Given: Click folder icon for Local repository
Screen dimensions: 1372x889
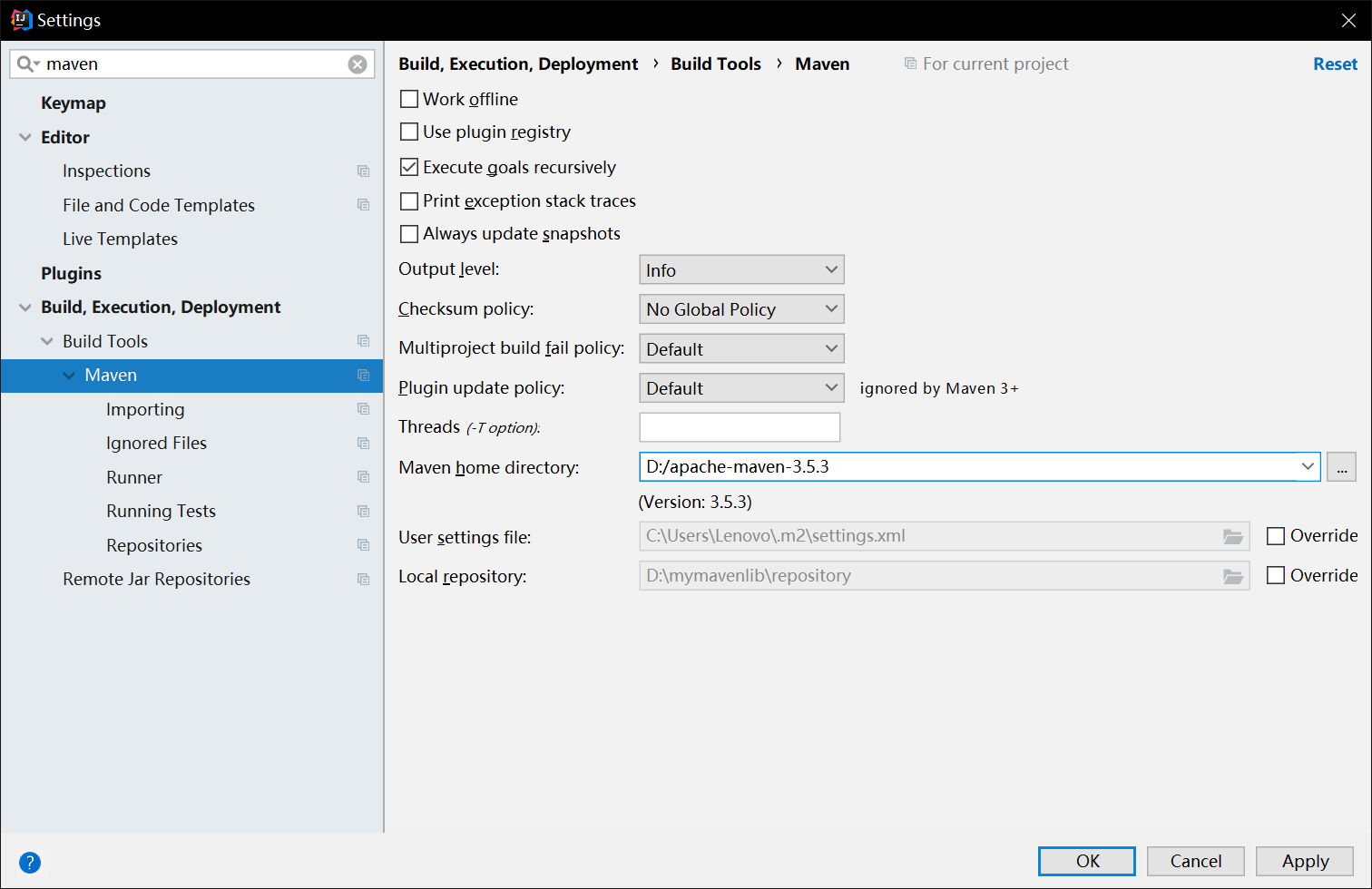Looking at the screenshot, I should point(1232,577).
